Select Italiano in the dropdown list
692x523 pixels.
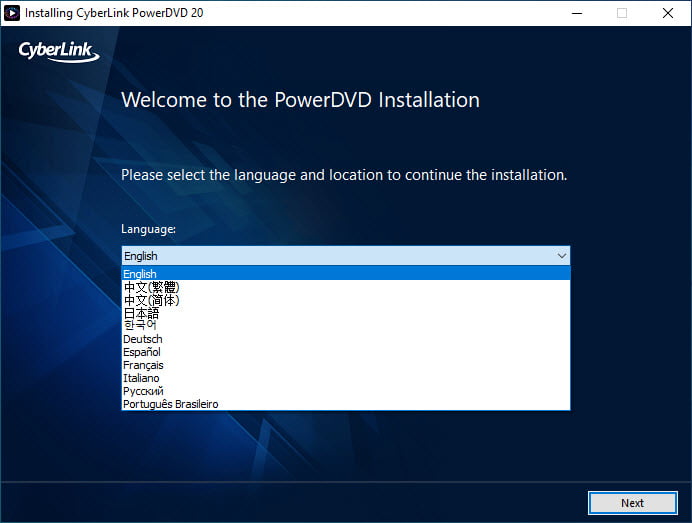pyautogui.click(x=346, y=378)
